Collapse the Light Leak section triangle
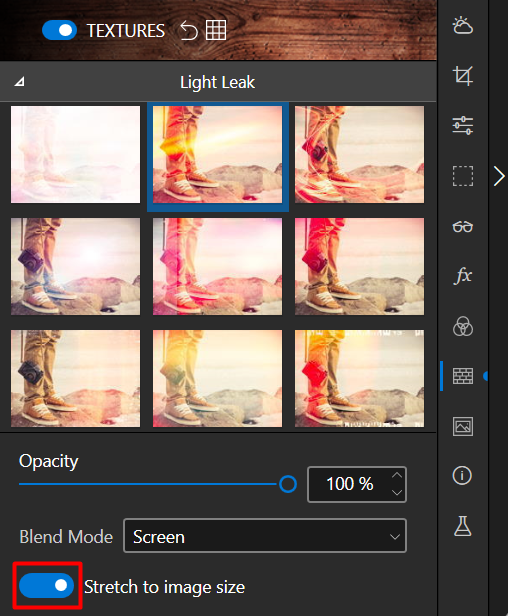 [x=19, y=82]
